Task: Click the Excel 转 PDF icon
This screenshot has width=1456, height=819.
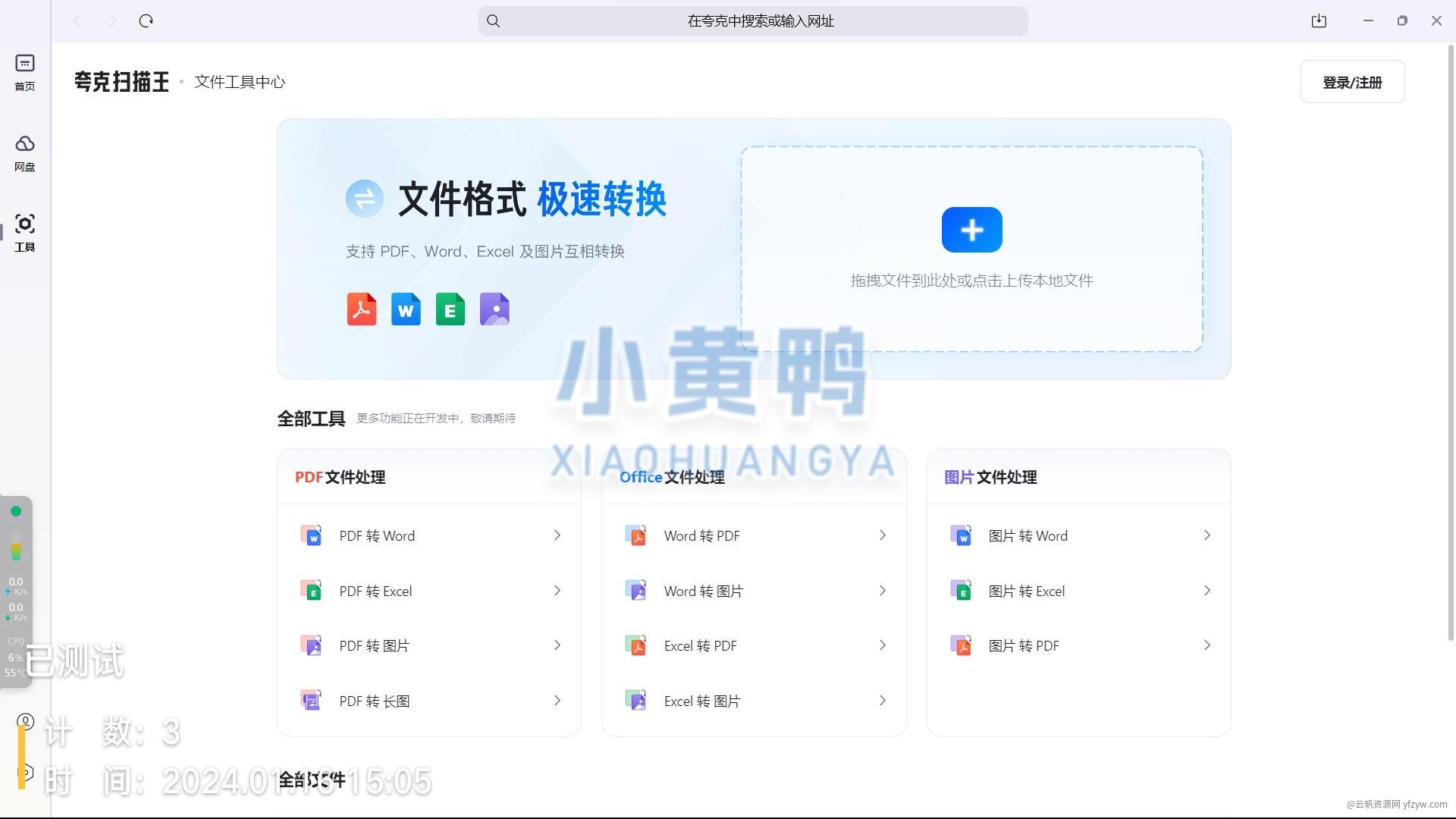Action: click(636, 645)
